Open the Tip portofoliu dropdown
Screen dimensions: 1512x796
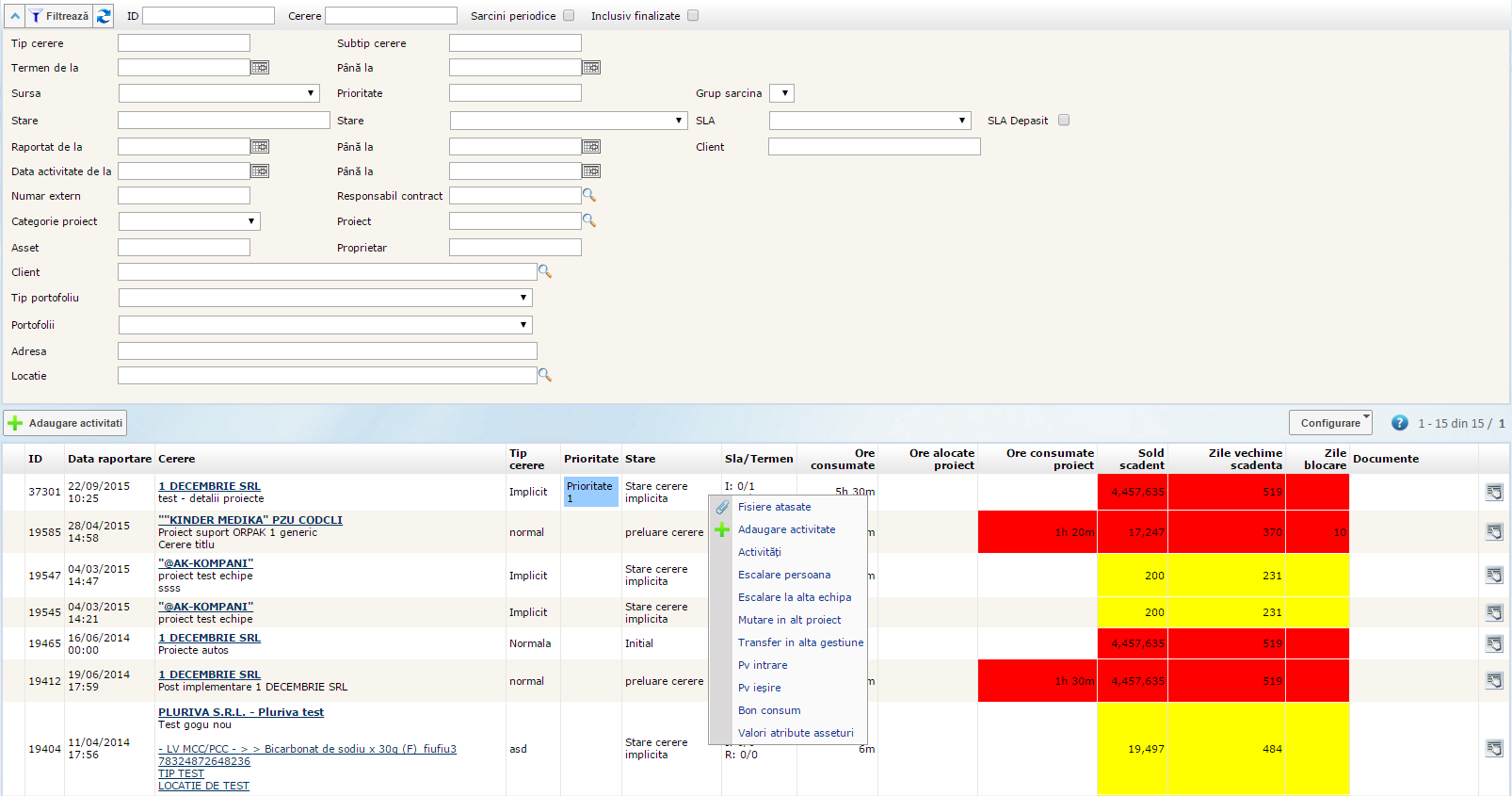325,298
